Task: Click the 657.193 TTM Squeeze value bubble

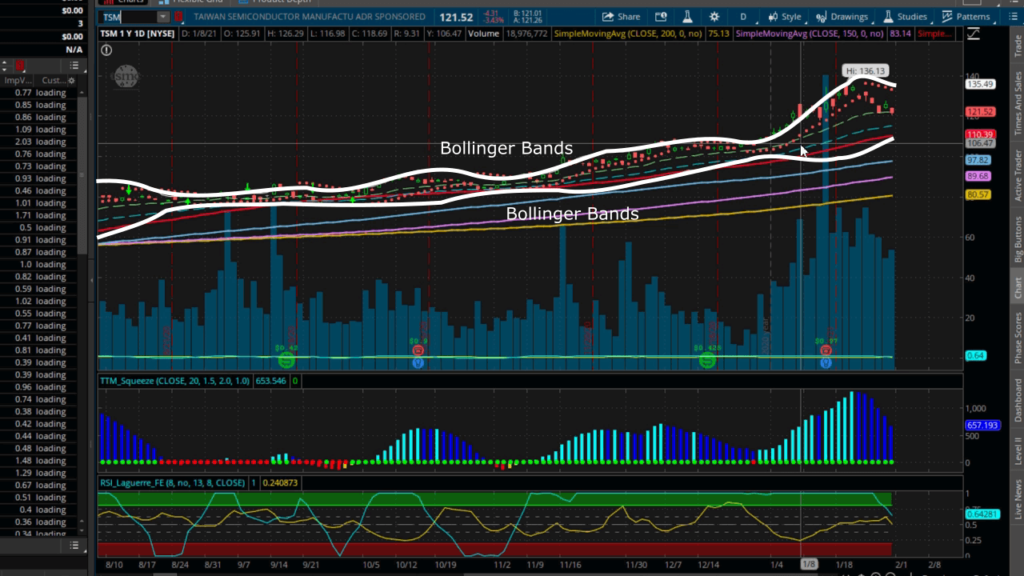Action: [x=982, y=425]
